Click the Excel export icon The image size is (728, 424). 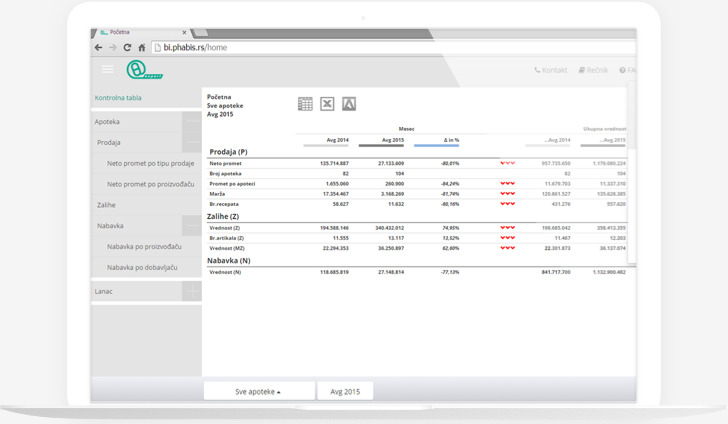click(x=327, y=104)
